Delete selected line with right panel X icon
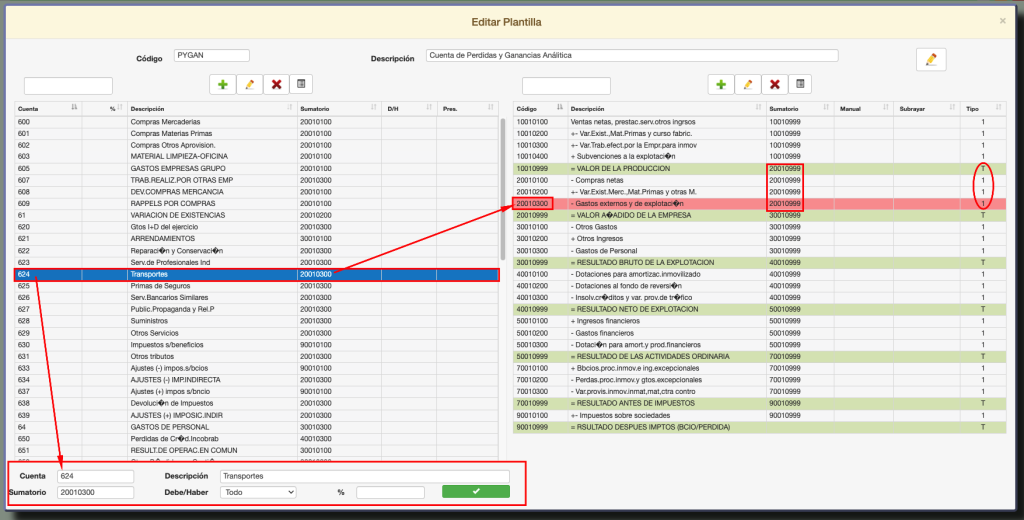This screenshot has width=1024, height=520. (x=775, y=85)
